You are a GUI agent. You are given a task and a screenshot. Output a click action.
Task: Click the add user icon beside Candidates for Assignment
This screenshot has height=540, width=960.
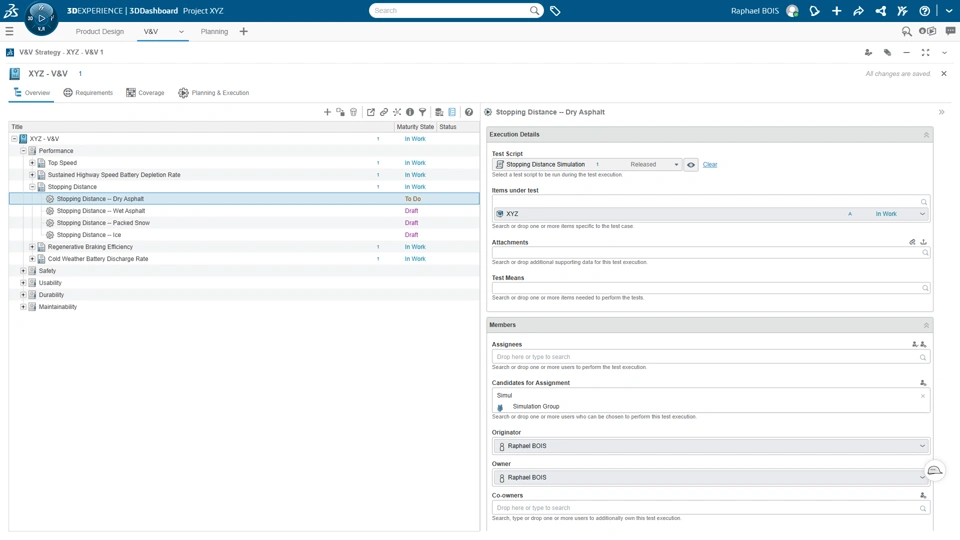coord(923,383)
